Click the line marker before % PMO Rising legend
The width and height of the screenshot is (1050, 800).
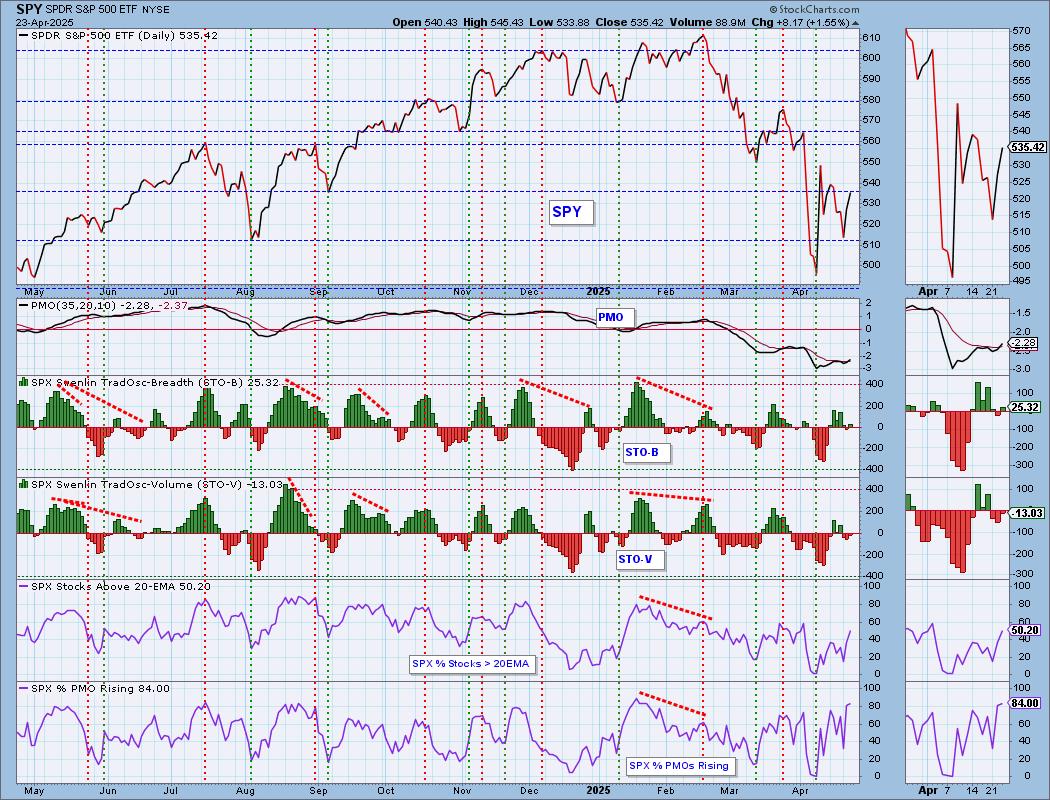click(x=23, y=688)
